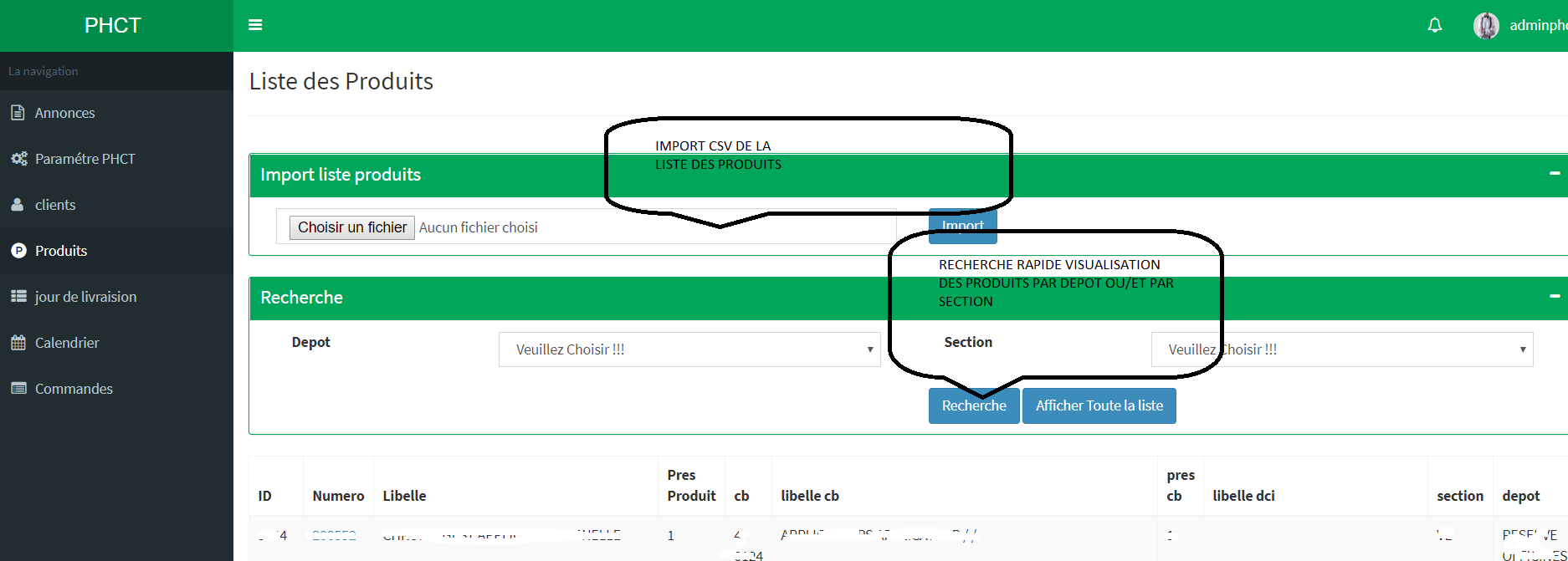Click the admin user avatar
The width and height of the screenshot is (1568, 561).
pyautogui.click(x=1486, y=26)
